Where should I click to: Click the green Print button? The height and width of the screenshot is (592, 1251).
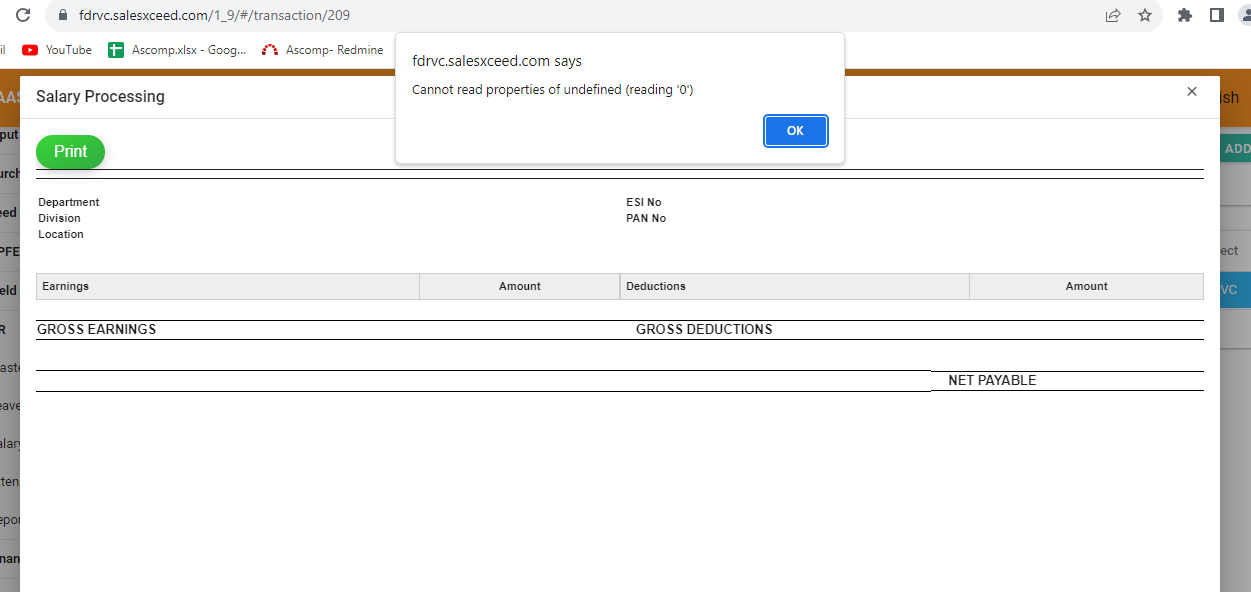70,152
